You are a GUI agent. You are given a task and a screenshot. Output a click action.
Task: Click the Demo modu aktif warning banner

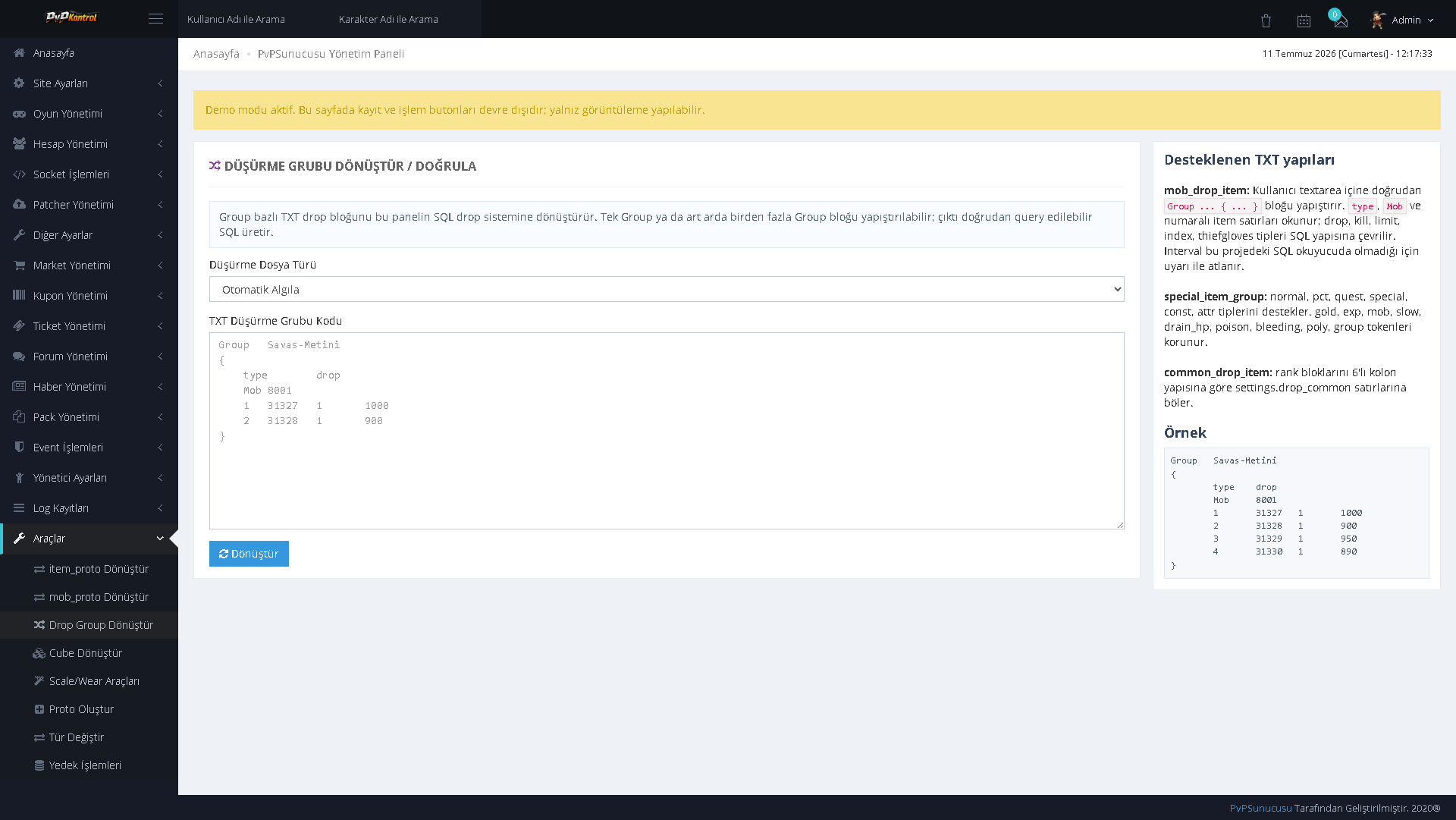(817, 110)
